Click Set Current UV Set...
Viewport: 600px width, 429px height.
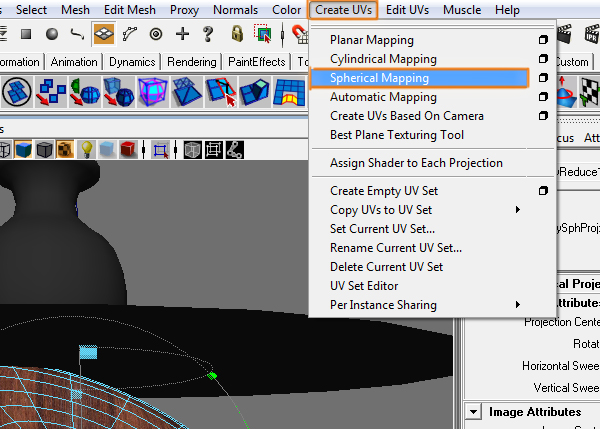coord(382,229)
